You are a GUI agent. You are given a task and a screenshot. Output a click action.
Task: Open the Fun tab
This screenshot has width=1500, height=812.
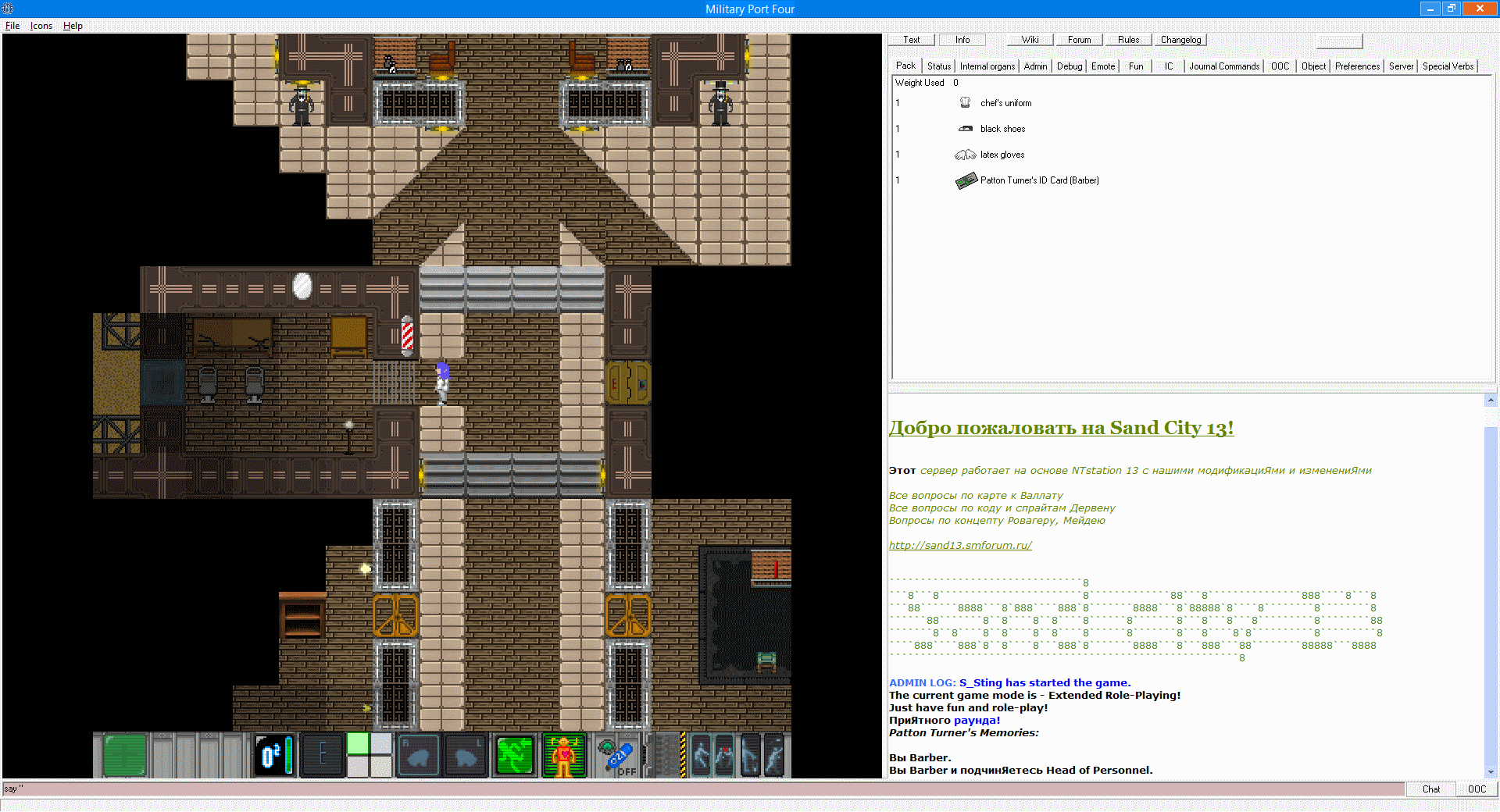click(x=1136, y=66)
